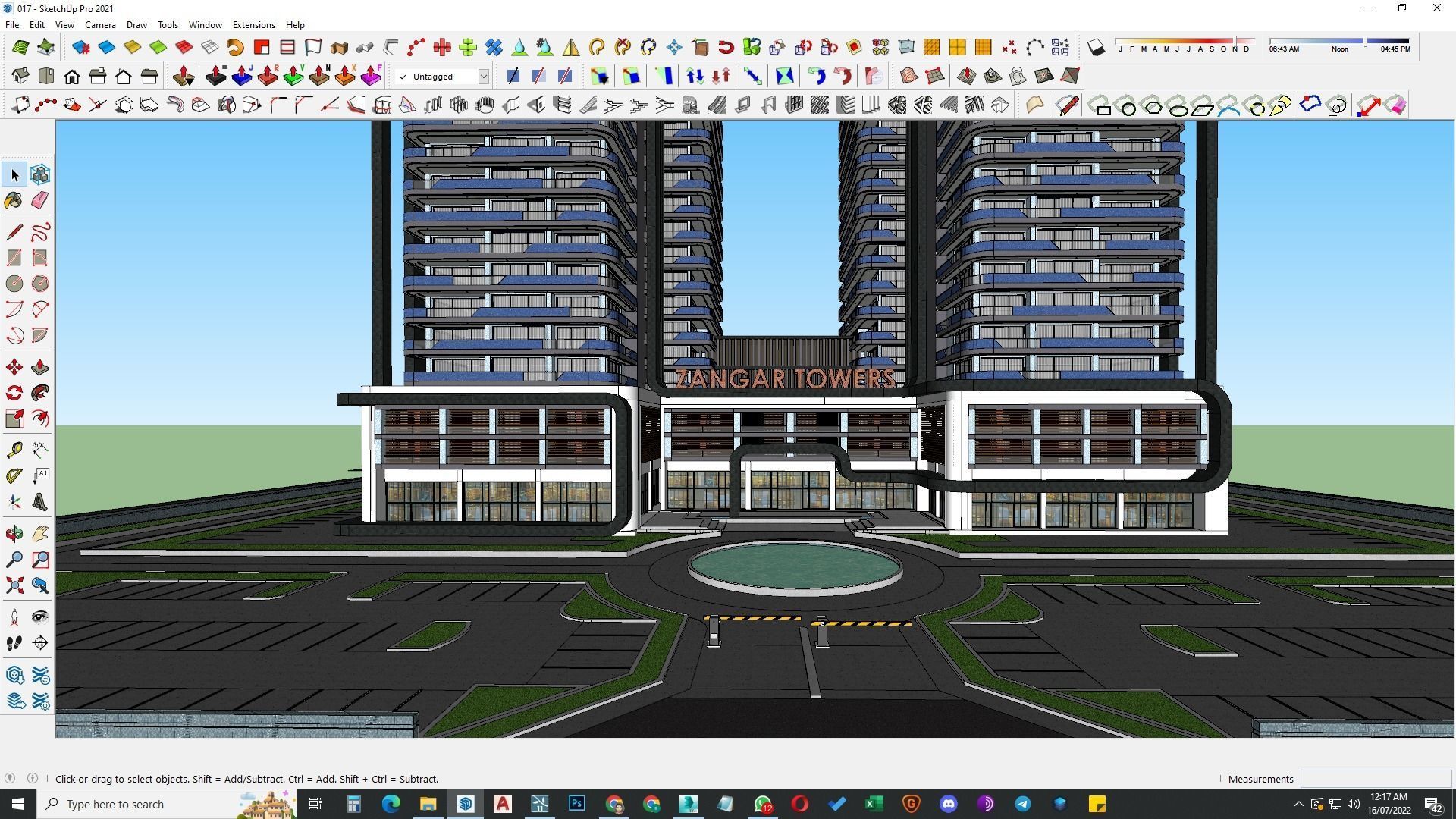The image size is (1456, 819).
Task: Select the Walk footprints tool
Action: [x=14, y=643]
